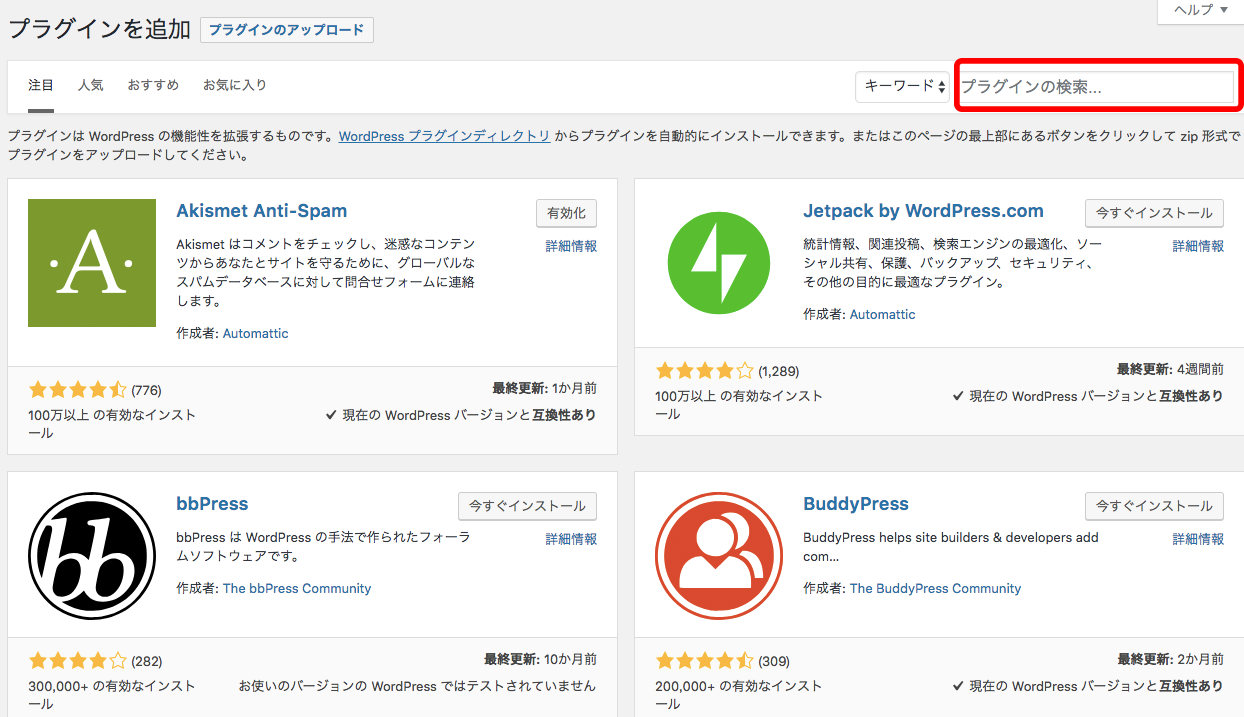Open the Jetpack by WordPress.com title link

923,211
